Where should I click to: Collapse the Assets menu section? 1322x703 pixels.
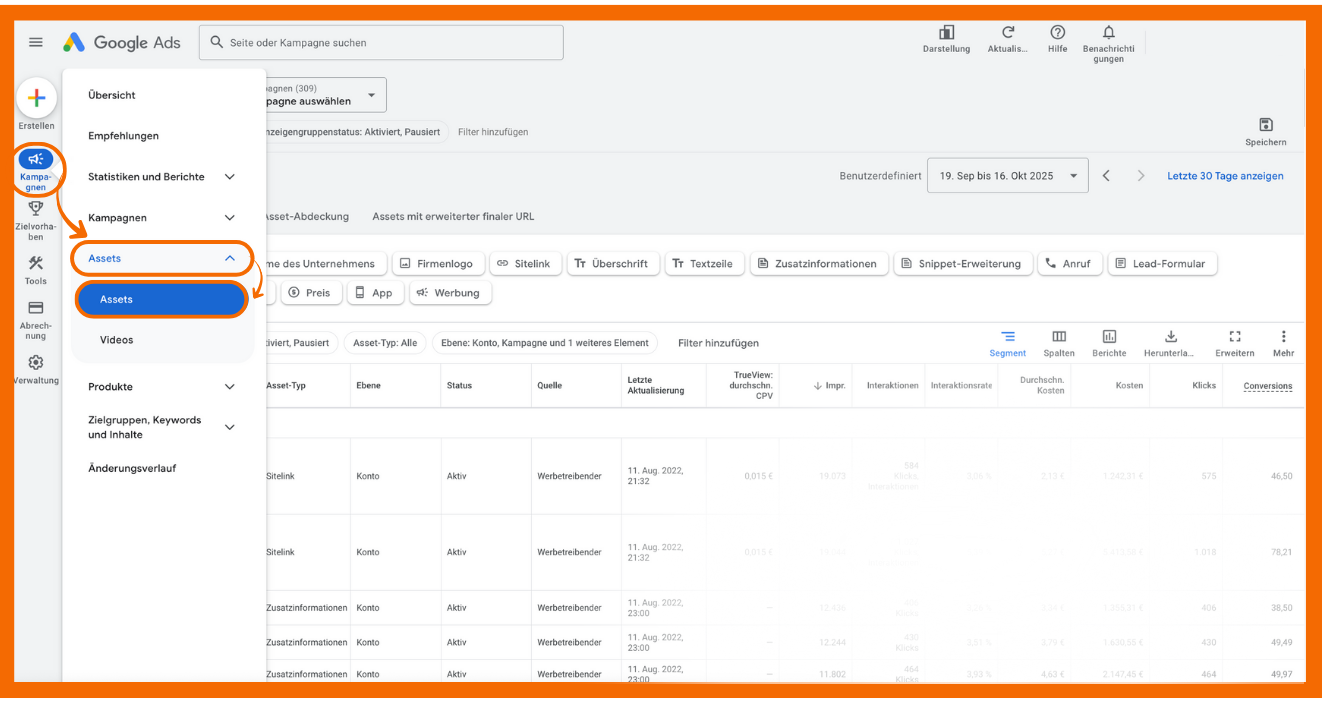(229, 258)
